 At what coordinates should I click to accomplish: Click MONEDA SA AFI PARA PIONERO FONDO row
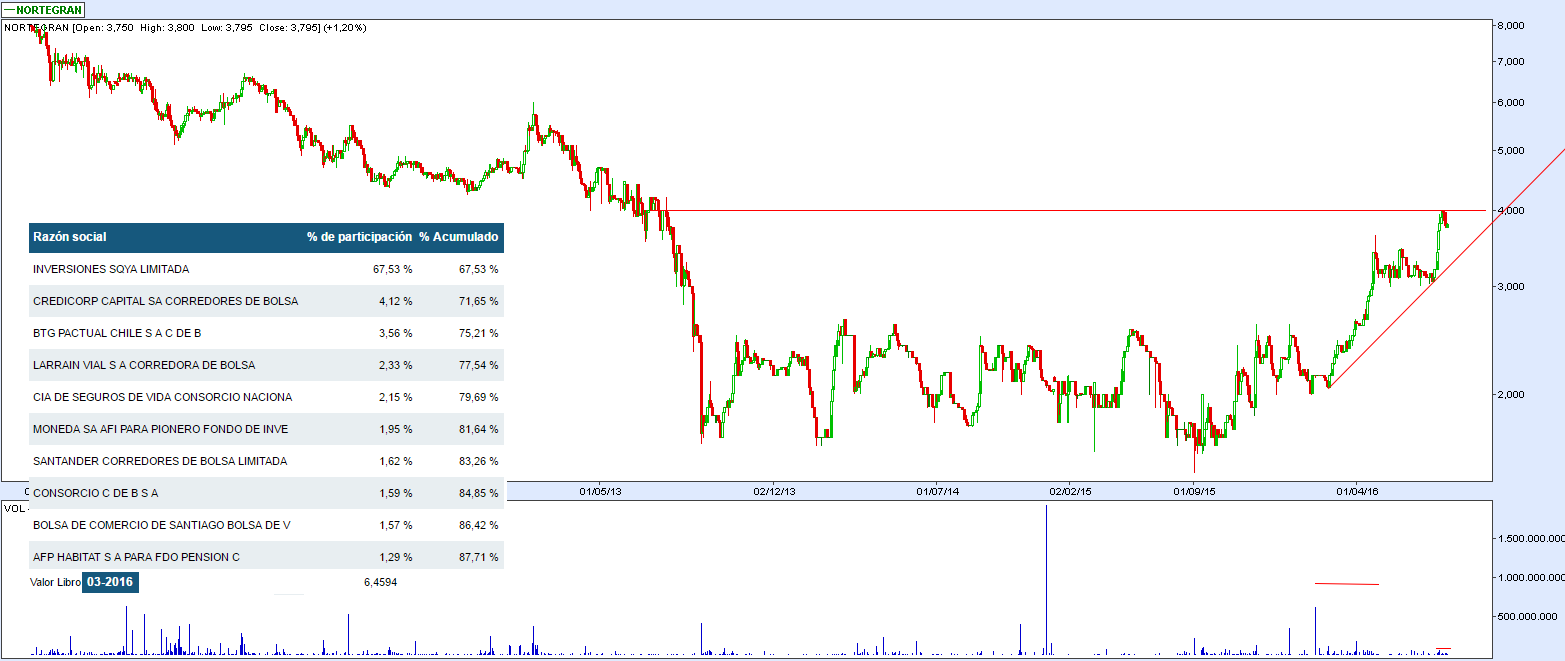(x=267, y=429)
